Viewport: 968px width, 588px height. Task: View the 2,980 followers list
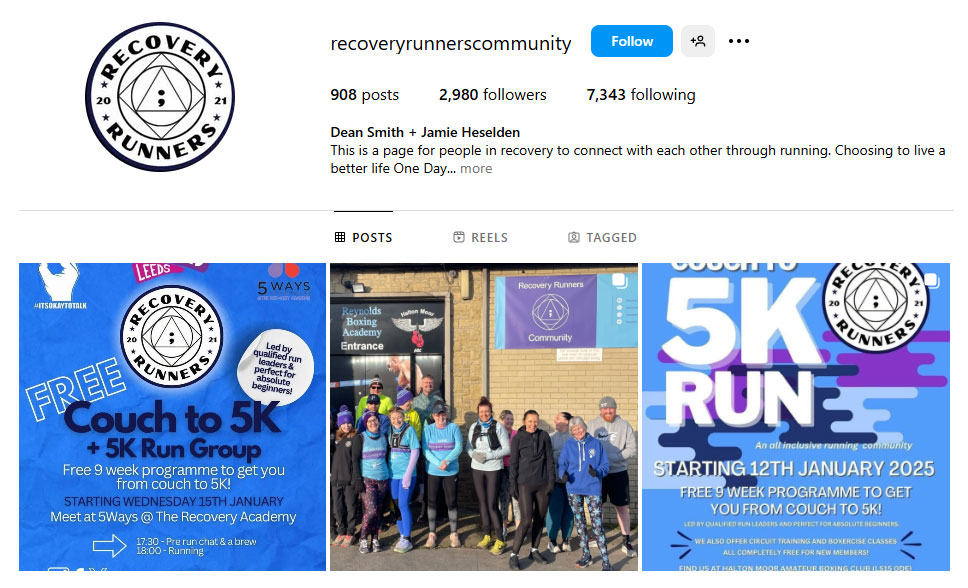(x=493, y=94)
